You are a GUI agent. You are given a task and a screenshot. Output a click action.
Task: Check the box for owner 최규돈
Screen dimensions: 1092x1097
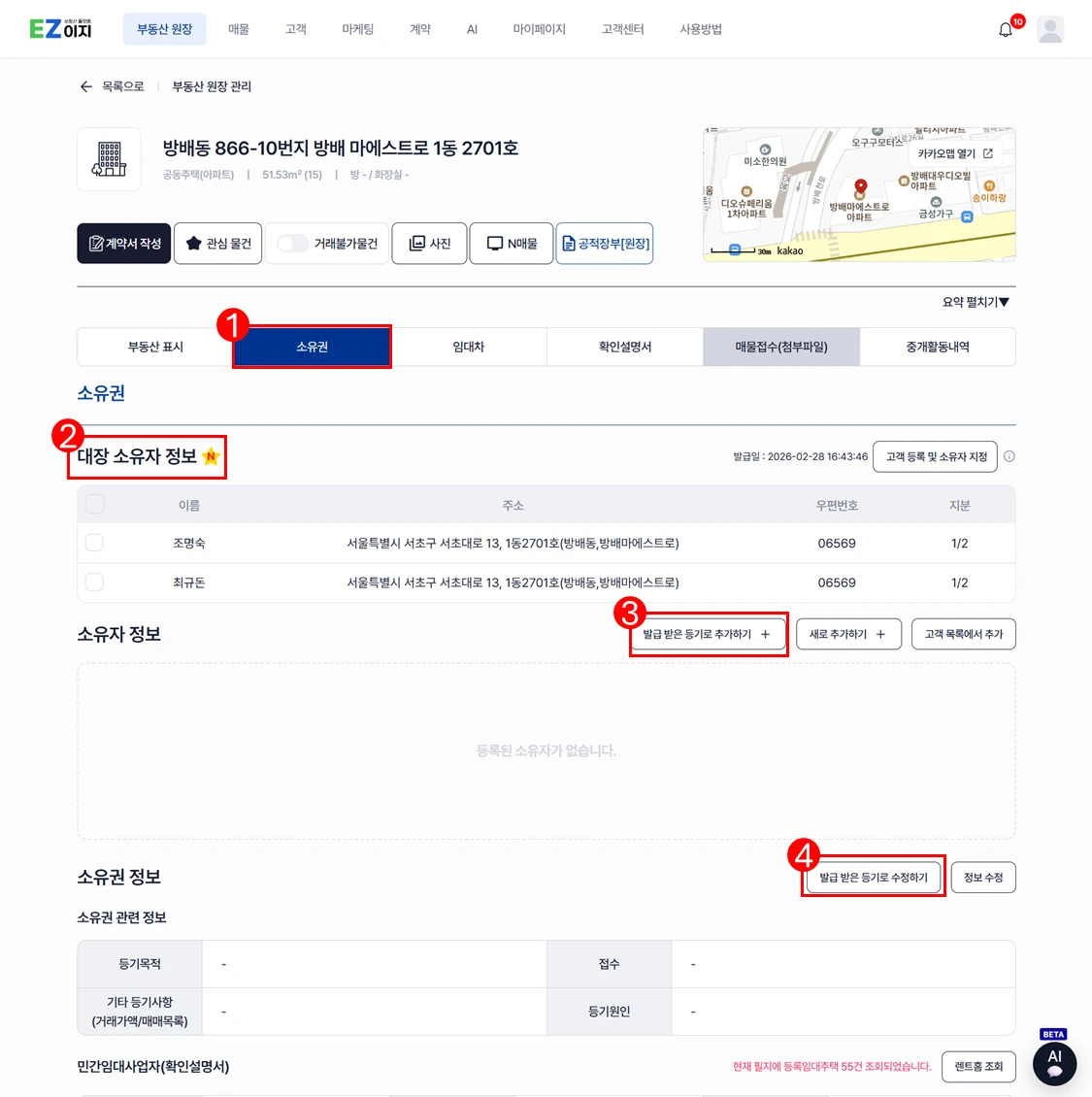coord(94,582)
